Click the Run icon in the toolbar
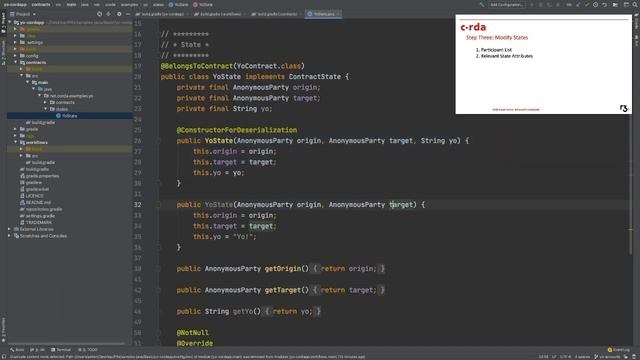Screen dimensions: 640x360 coord(532,4)
